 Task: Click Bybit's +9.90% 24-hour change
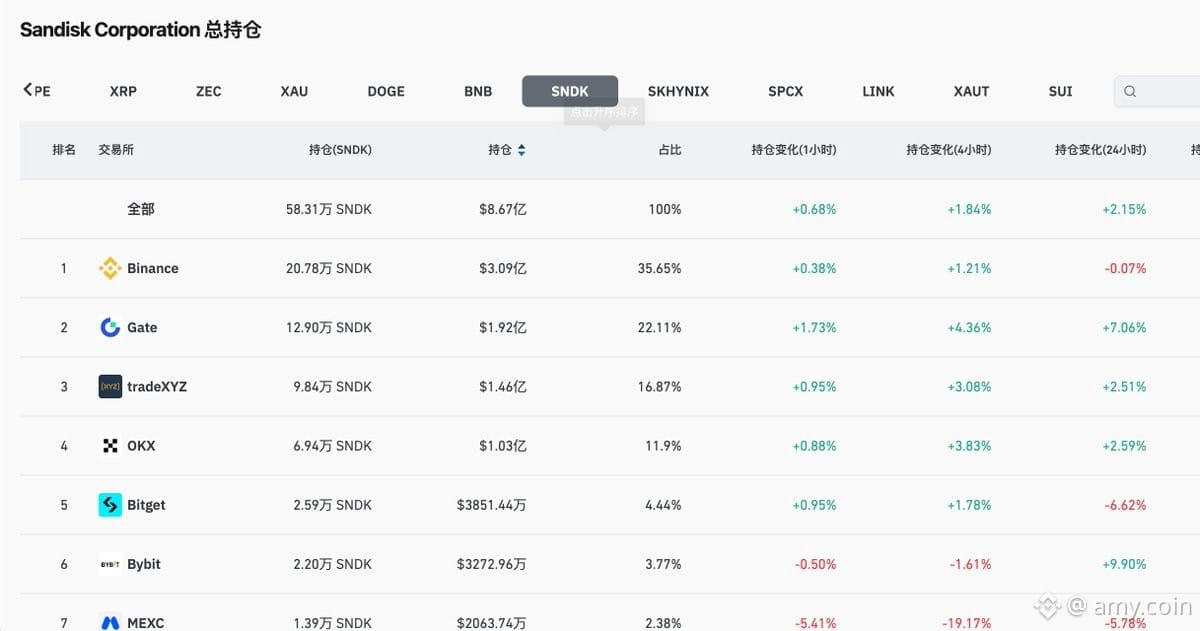[1124, 564]
